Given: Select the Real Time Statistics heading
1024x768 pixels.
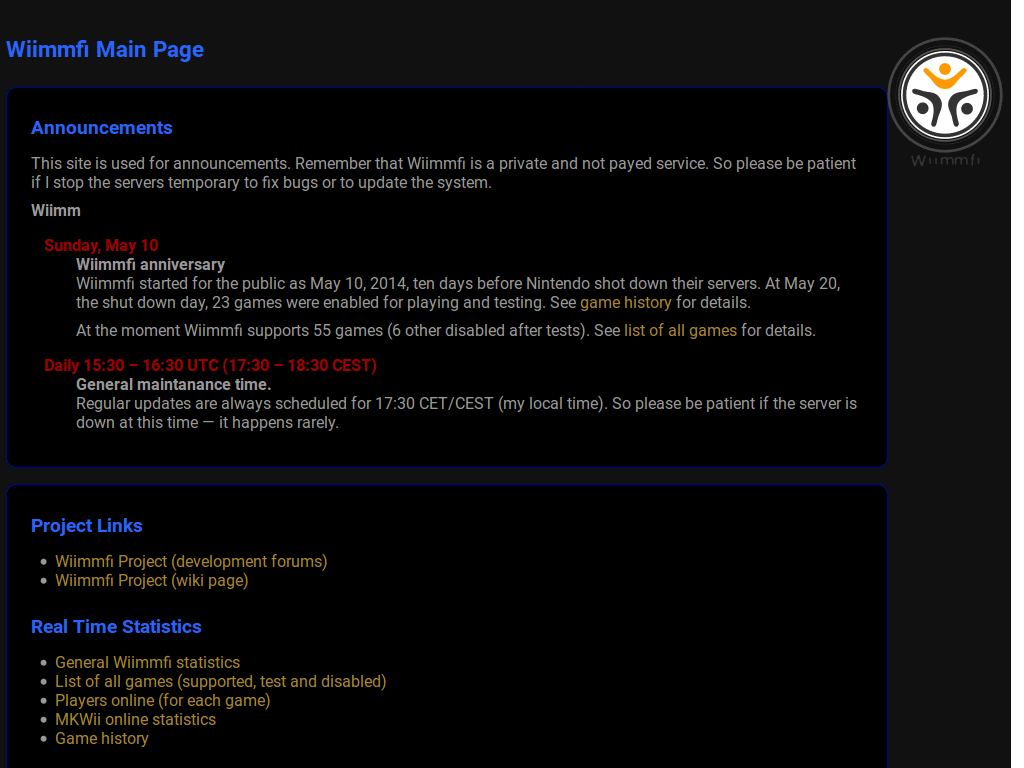Looking at the screenshot, I should [x=116, y=626].
